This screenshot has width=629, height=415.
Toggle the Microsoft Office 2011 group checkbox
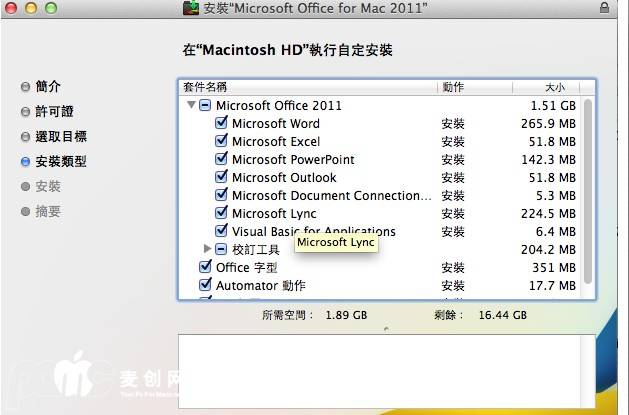click(206, 106)
